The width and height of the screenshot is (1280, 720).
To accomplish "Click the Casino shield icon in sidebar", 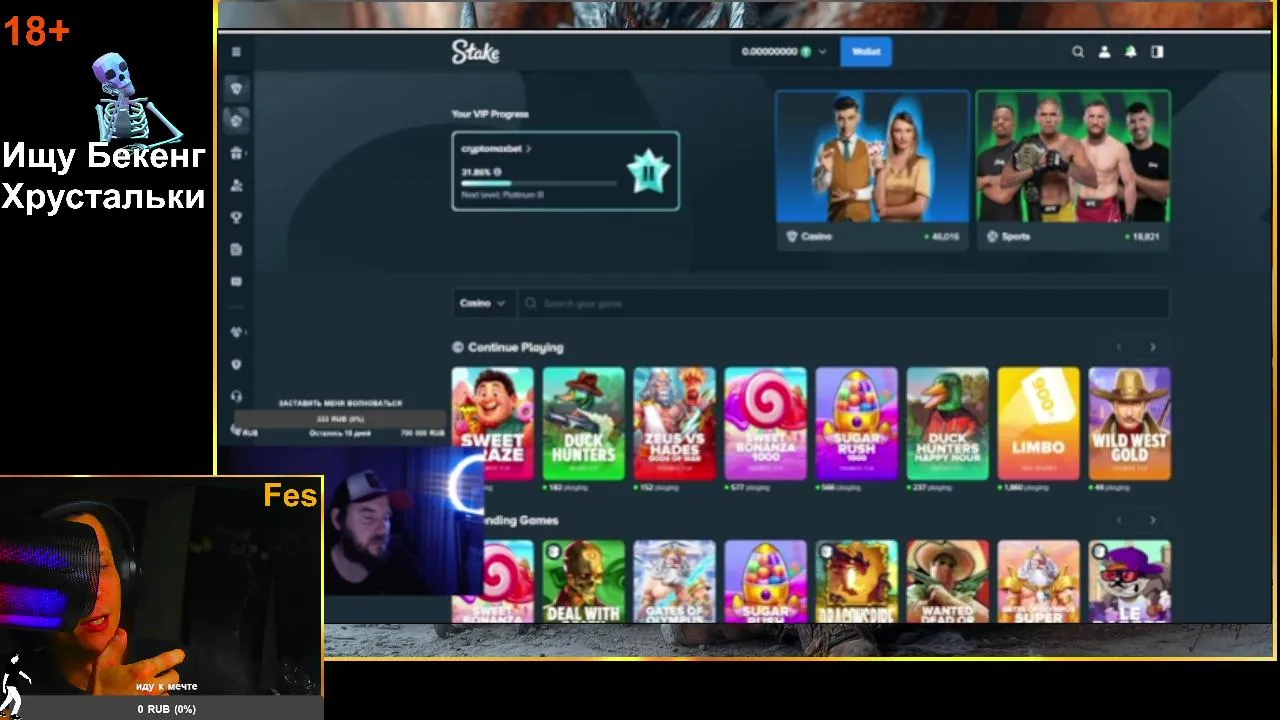I will point(236,88).
